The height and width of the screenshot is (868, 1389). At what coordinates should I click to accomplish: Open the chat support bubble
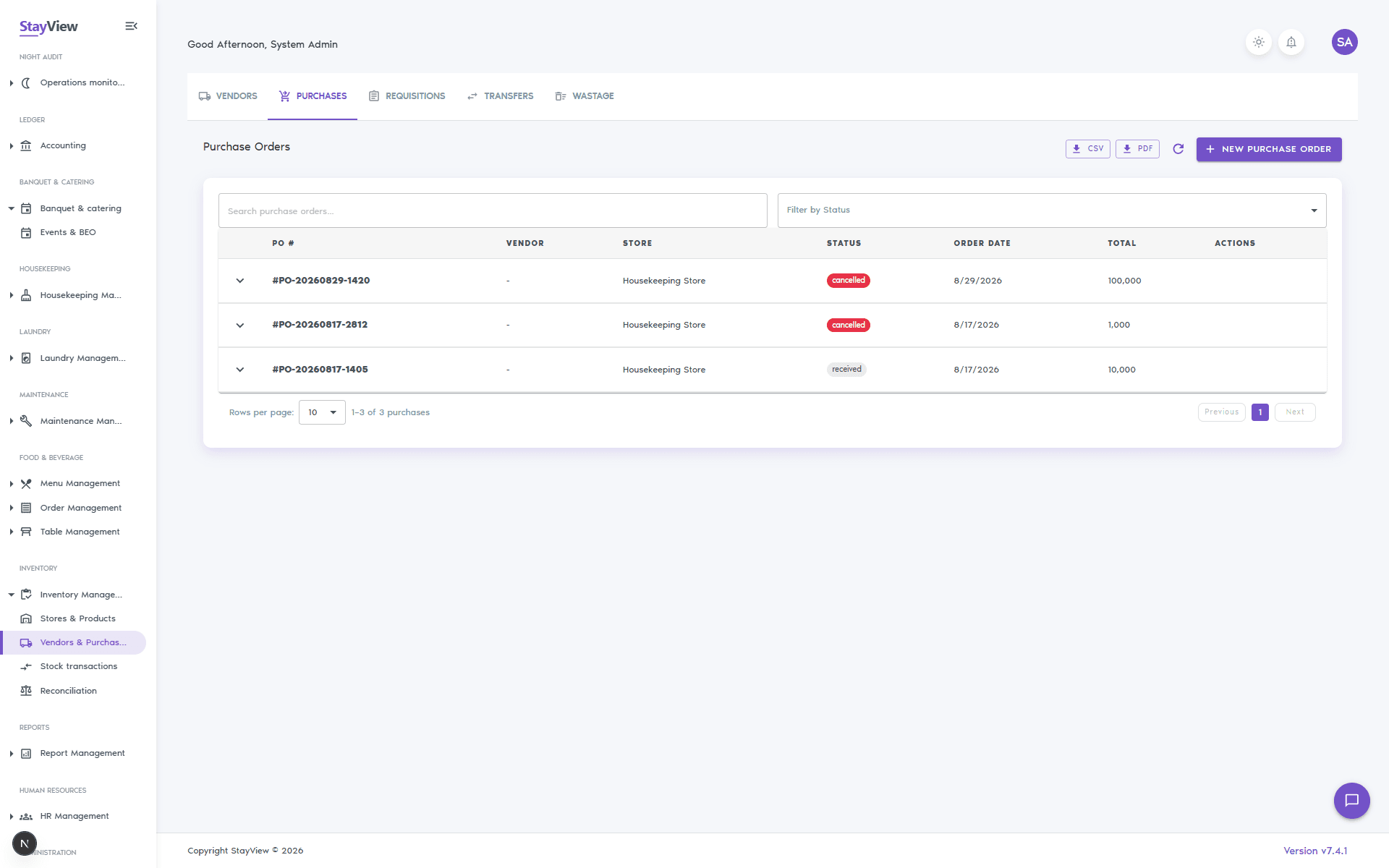(1351, 800)
